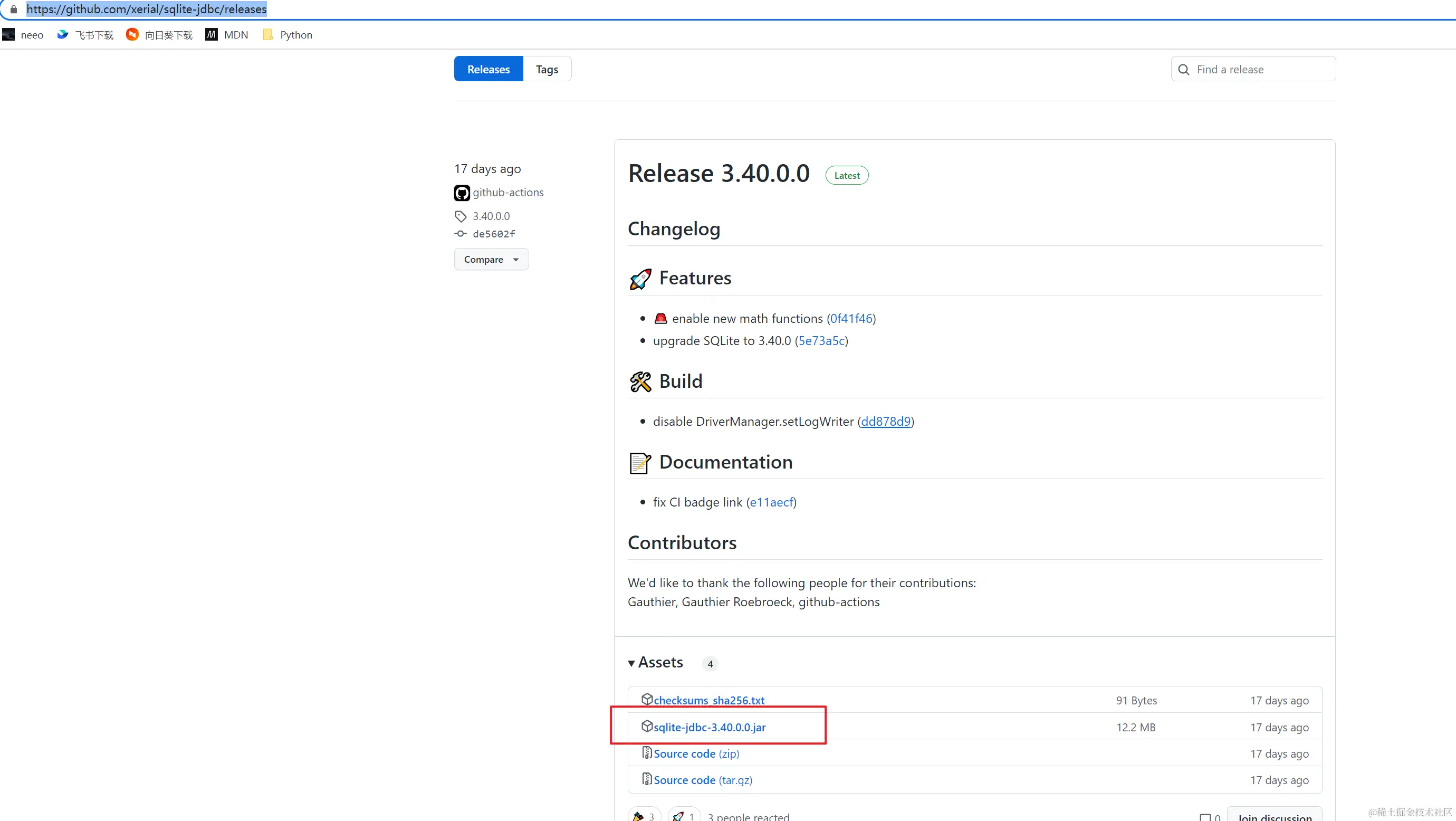
Task: Click the Changelog heading
Action: click(674, 229)
